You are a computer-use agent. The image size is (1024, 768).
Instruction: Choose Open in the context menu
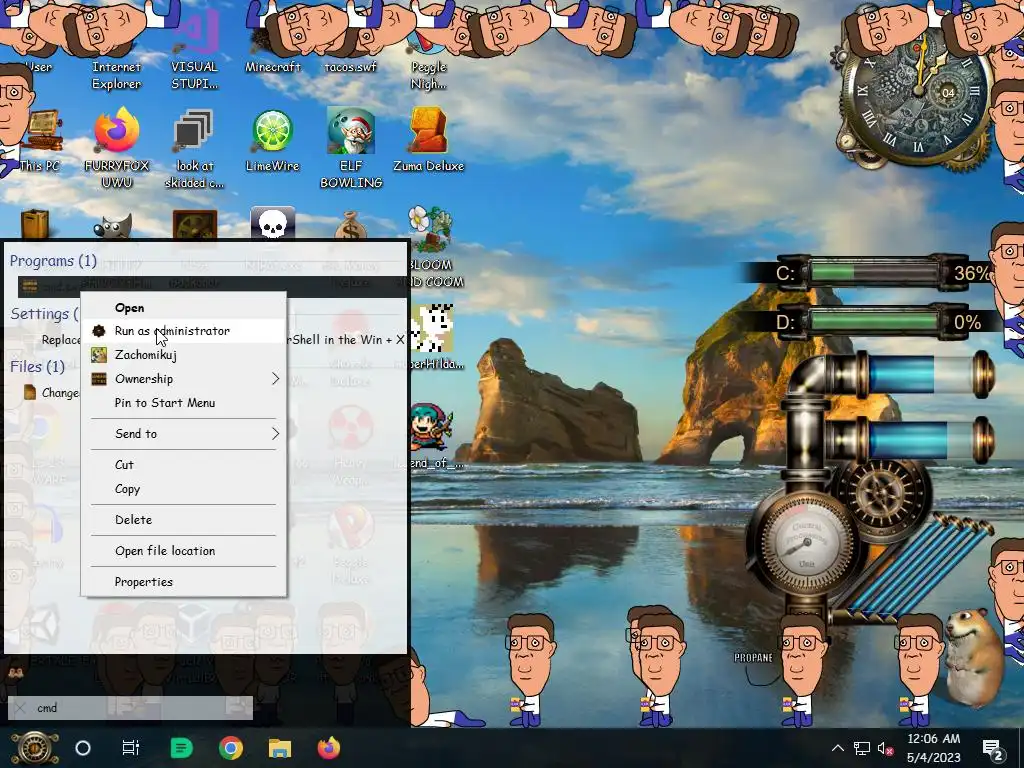click(x=184, y=308)
